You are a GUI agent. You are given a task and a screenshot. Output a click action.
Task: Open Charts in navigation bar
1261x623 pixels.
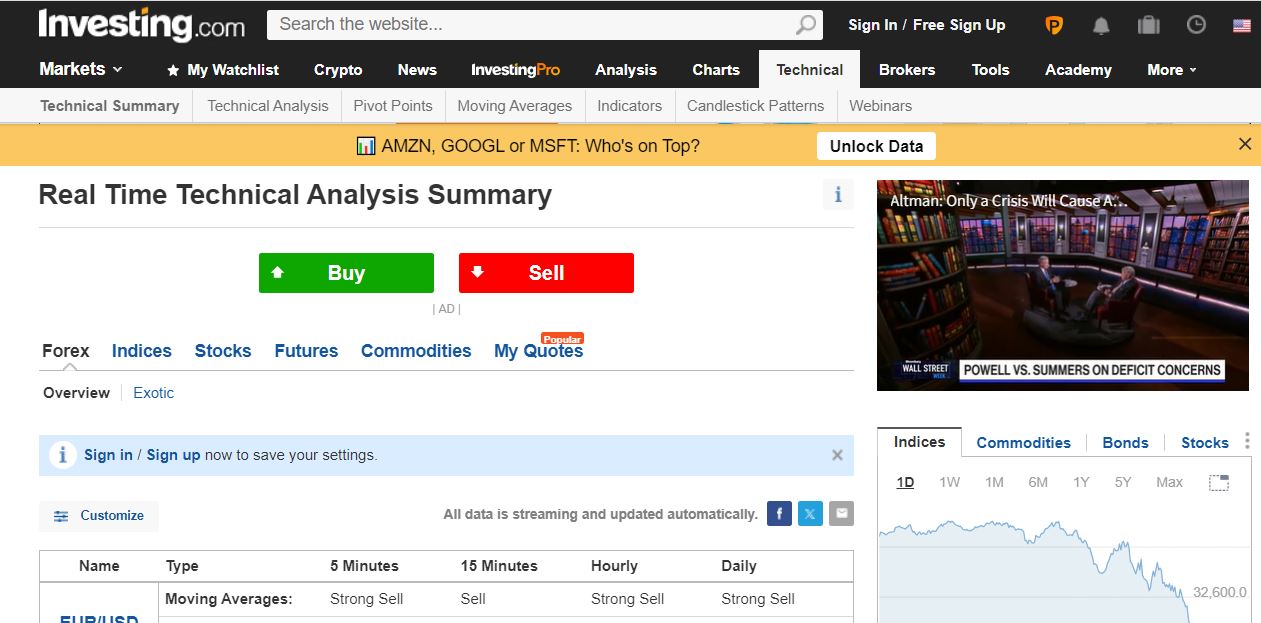[716, 70]
